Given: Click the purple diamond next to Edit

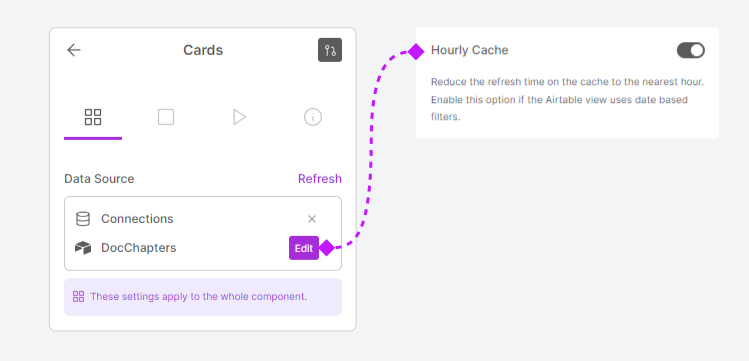Looking at the screenshot, I should click(327, 248).
